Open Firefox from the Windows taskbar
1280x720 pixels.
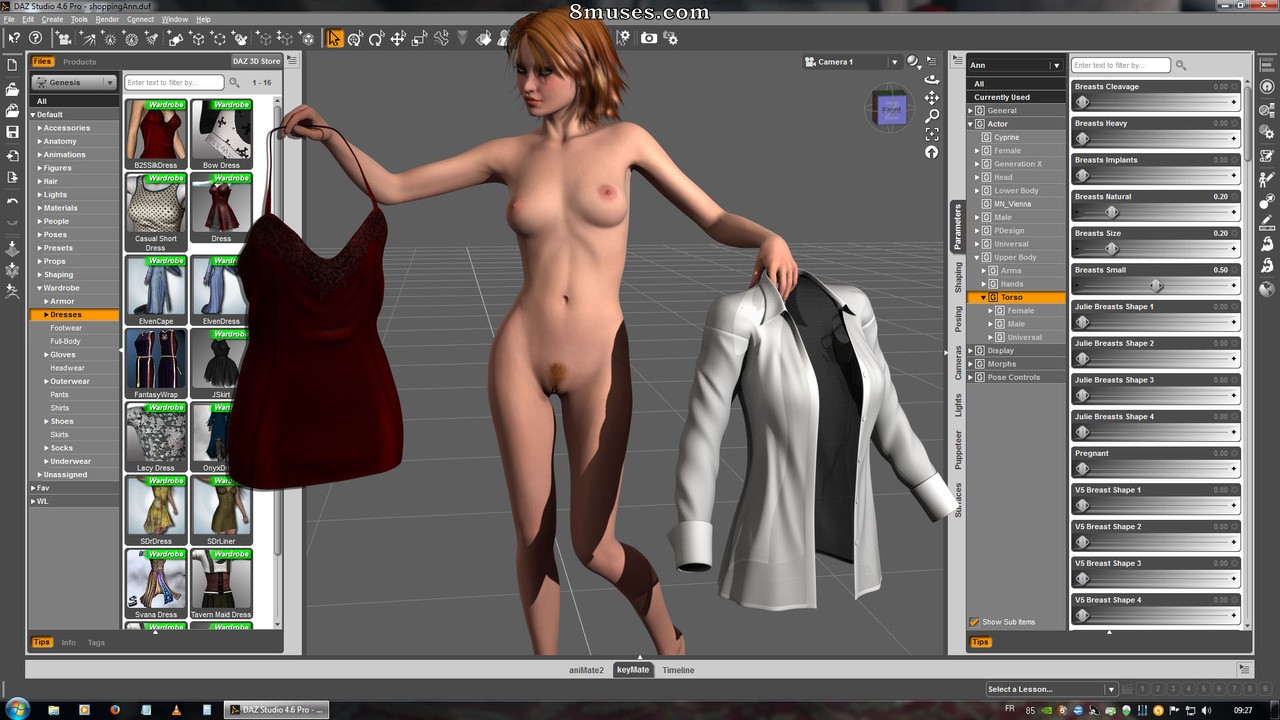(115, 710)
